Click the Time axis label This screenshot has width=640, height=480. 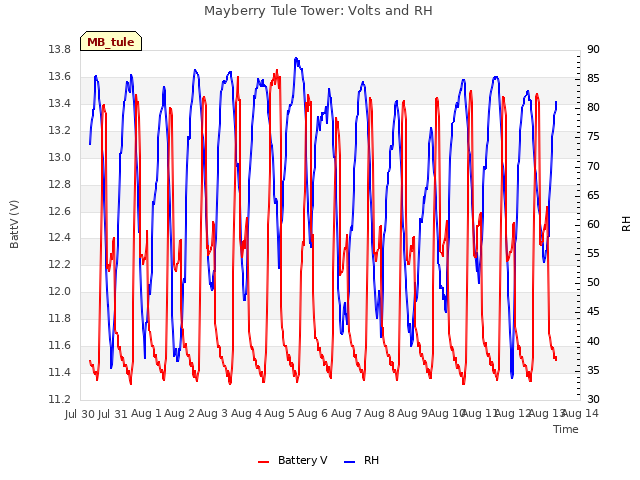[566, 429]
